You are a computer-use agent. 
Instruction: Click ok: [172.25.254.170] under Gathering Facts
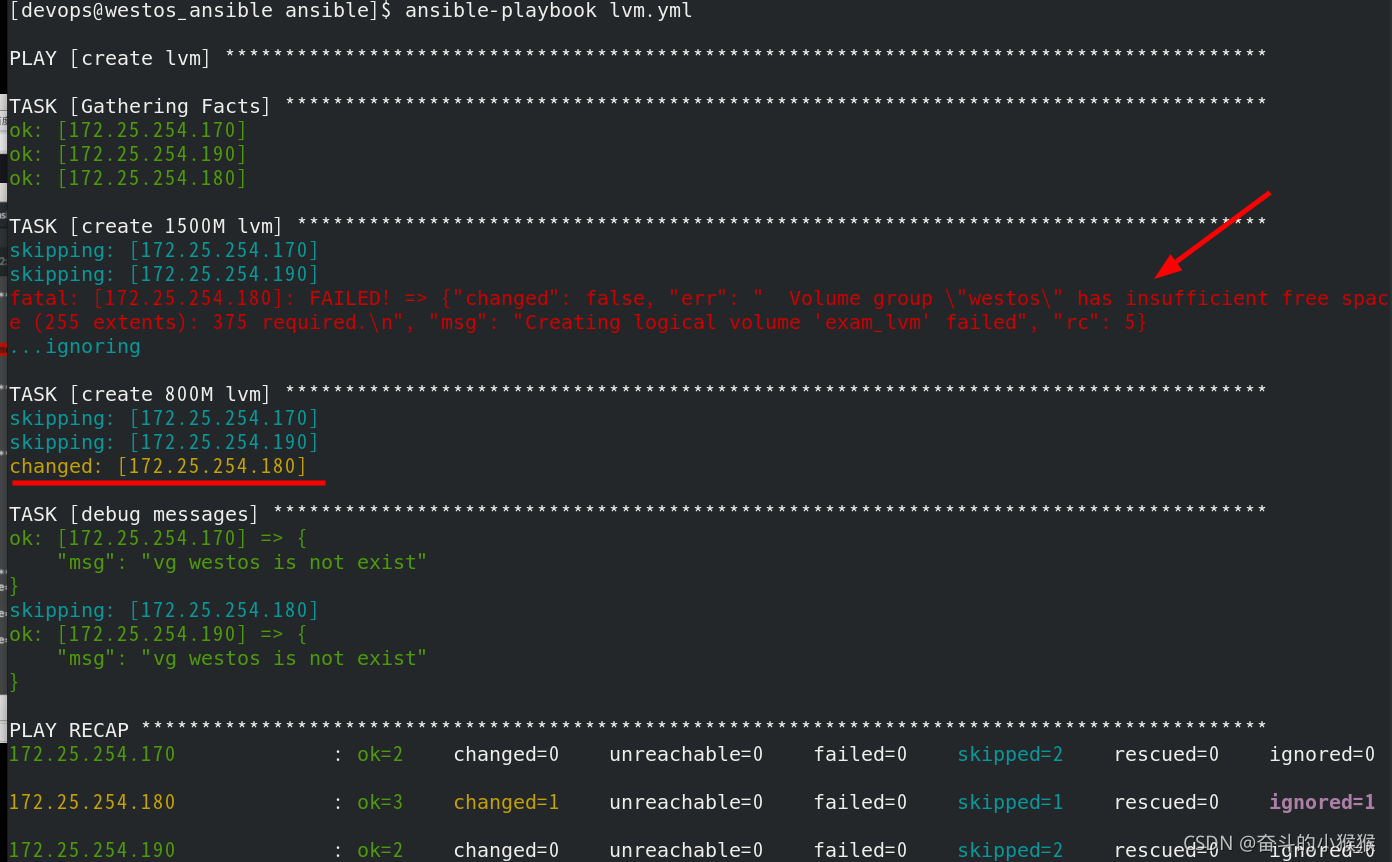[128, 131]
